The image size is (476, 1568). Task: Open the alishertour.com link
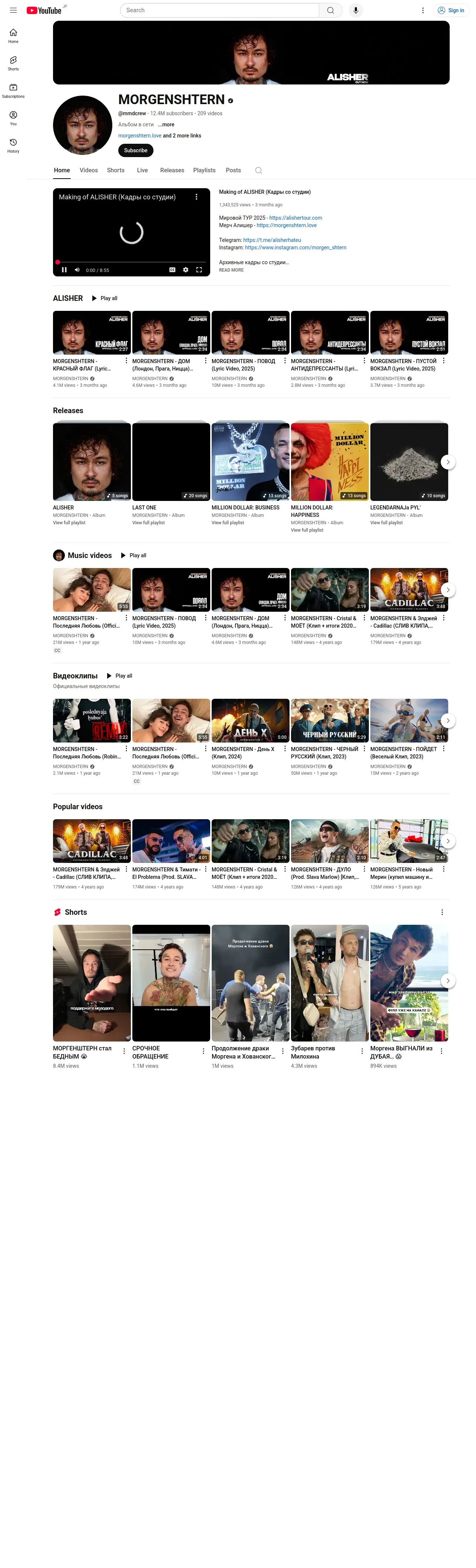click(296, 218)
